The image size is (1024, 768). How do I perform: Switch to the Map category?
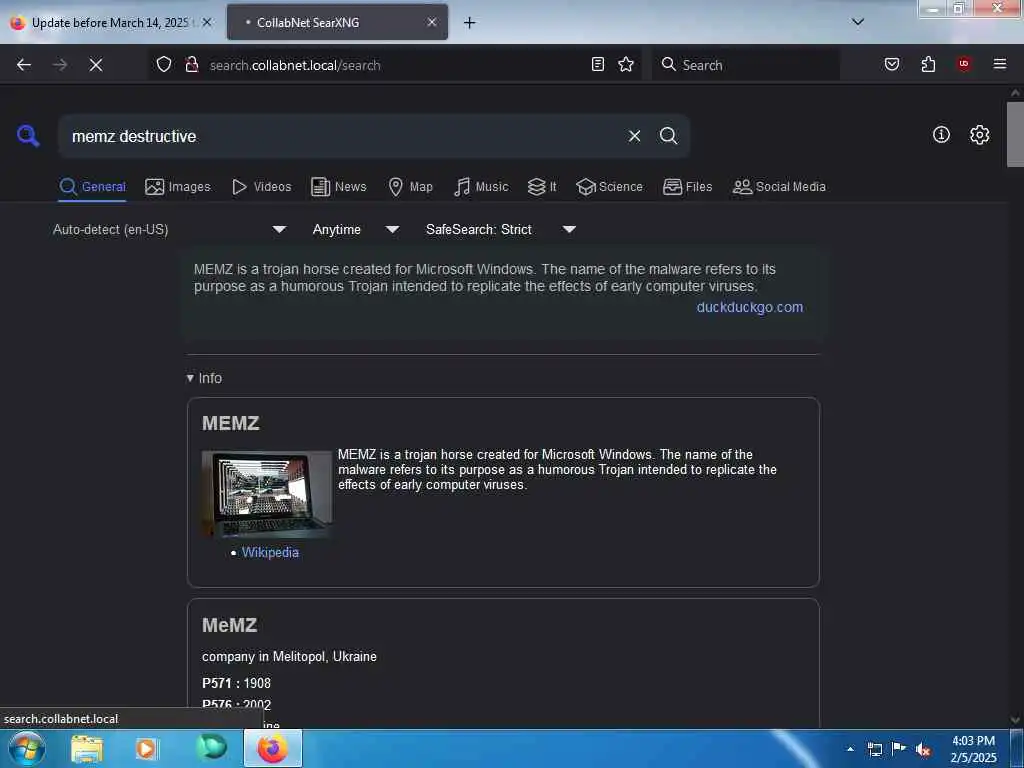(410, 187)
